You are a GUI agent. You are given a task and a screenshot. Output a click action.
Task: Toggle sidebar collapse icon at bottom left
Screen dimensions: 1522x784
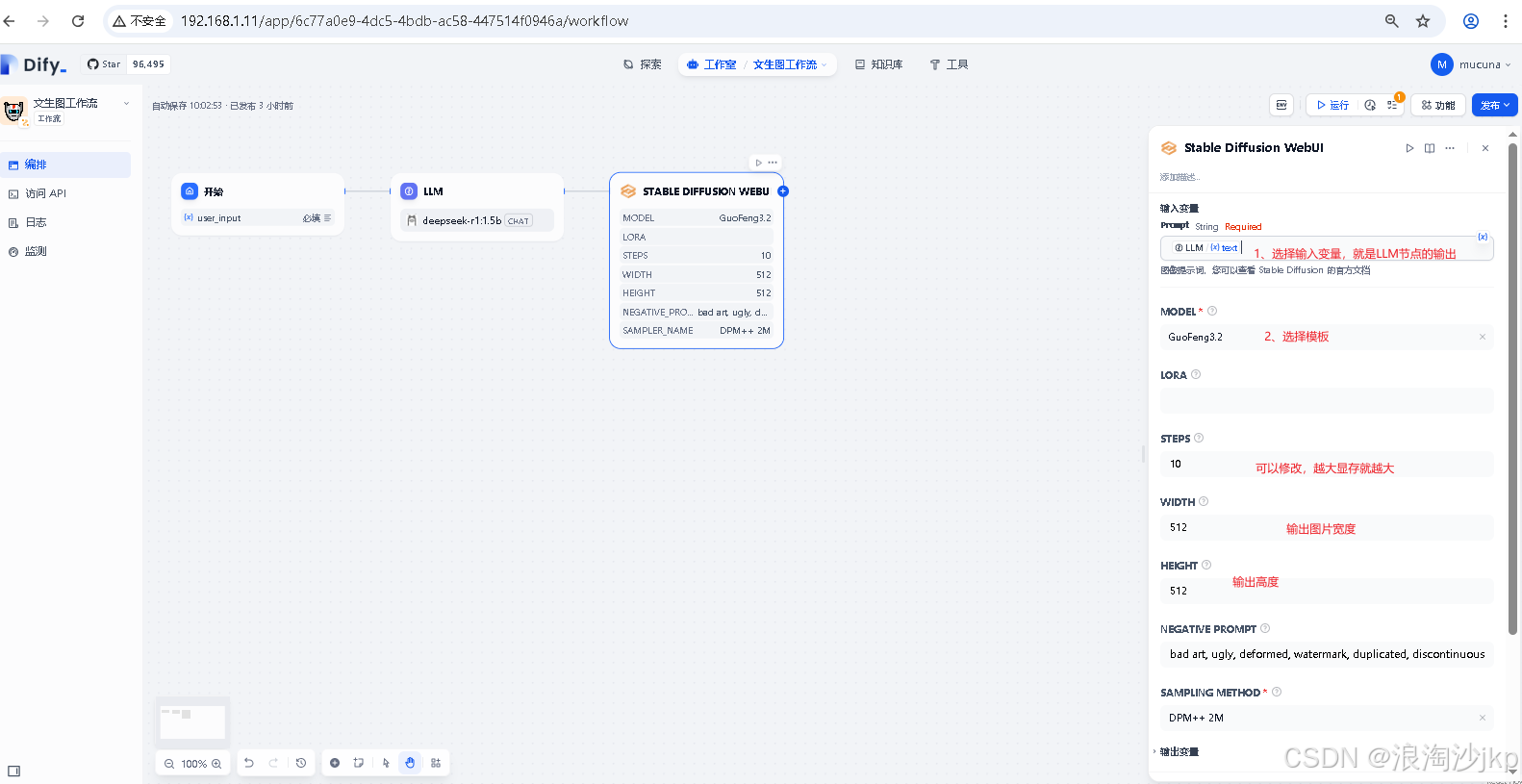(13, 771)
